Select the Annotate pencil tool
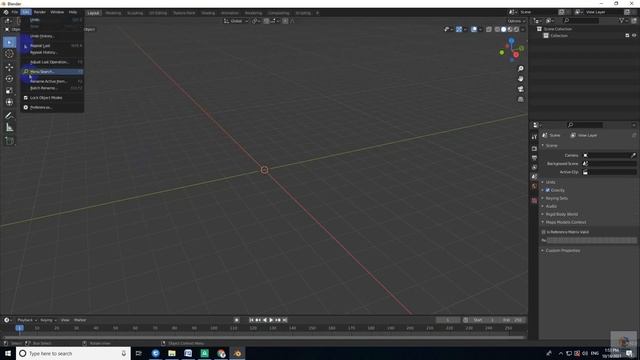Screen dimensions: 640x360 9,116
